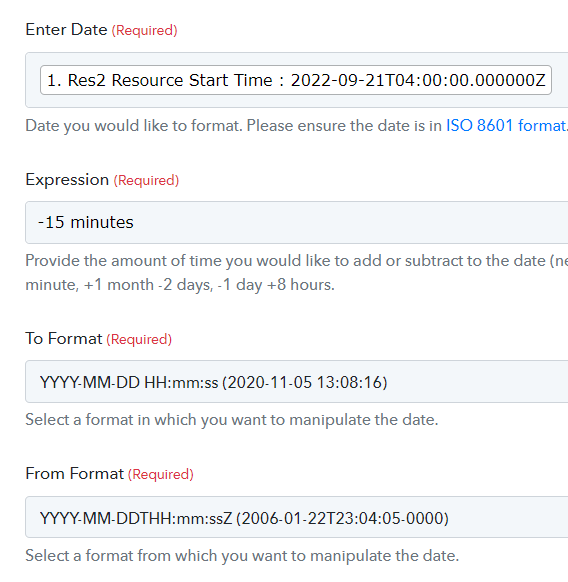
Task: Click the Required marker beside Enter Date
Action: (x=144, y=30)
